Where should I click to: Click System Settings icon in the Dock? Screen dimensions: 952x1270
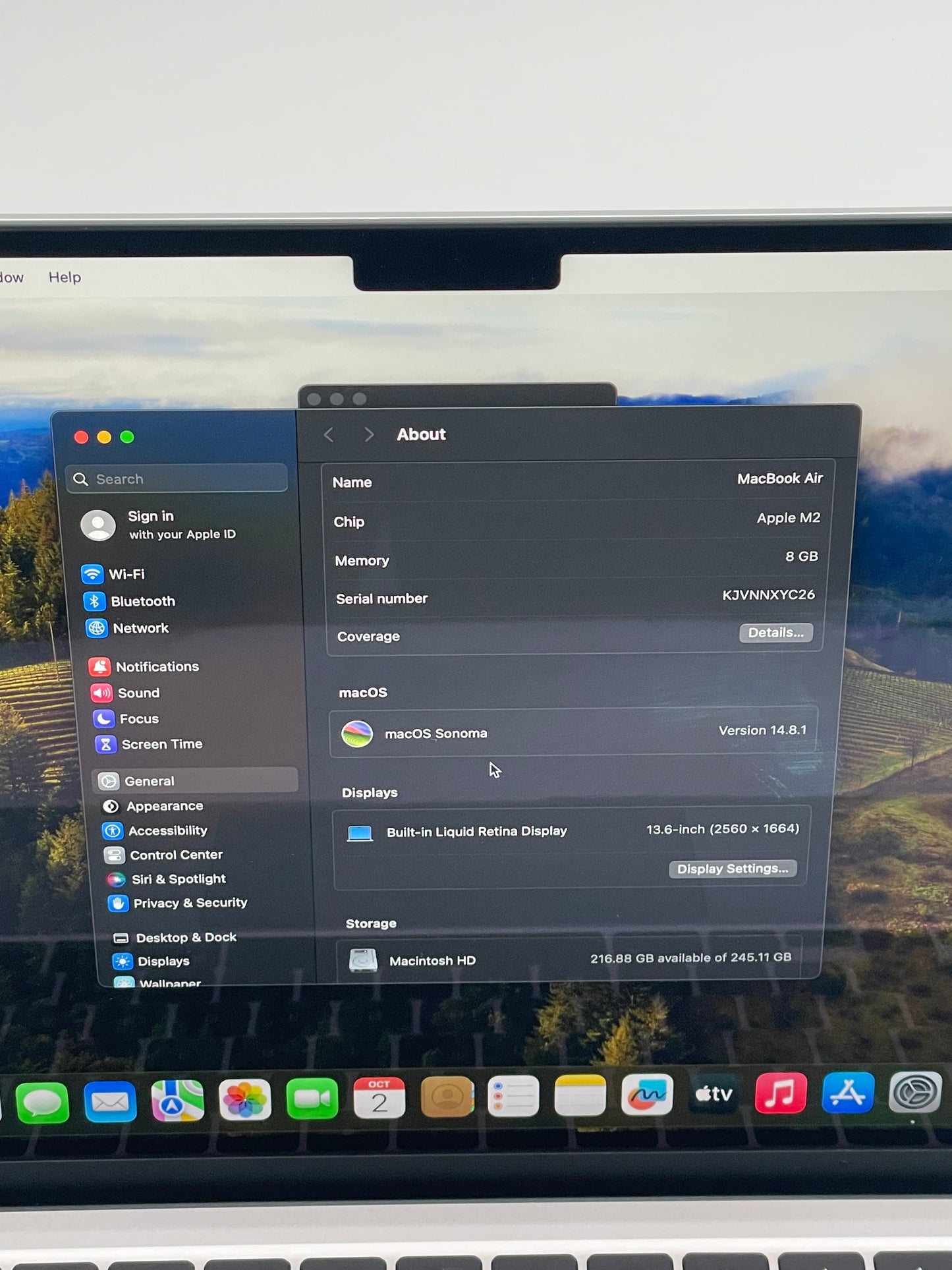(916, 1092)
